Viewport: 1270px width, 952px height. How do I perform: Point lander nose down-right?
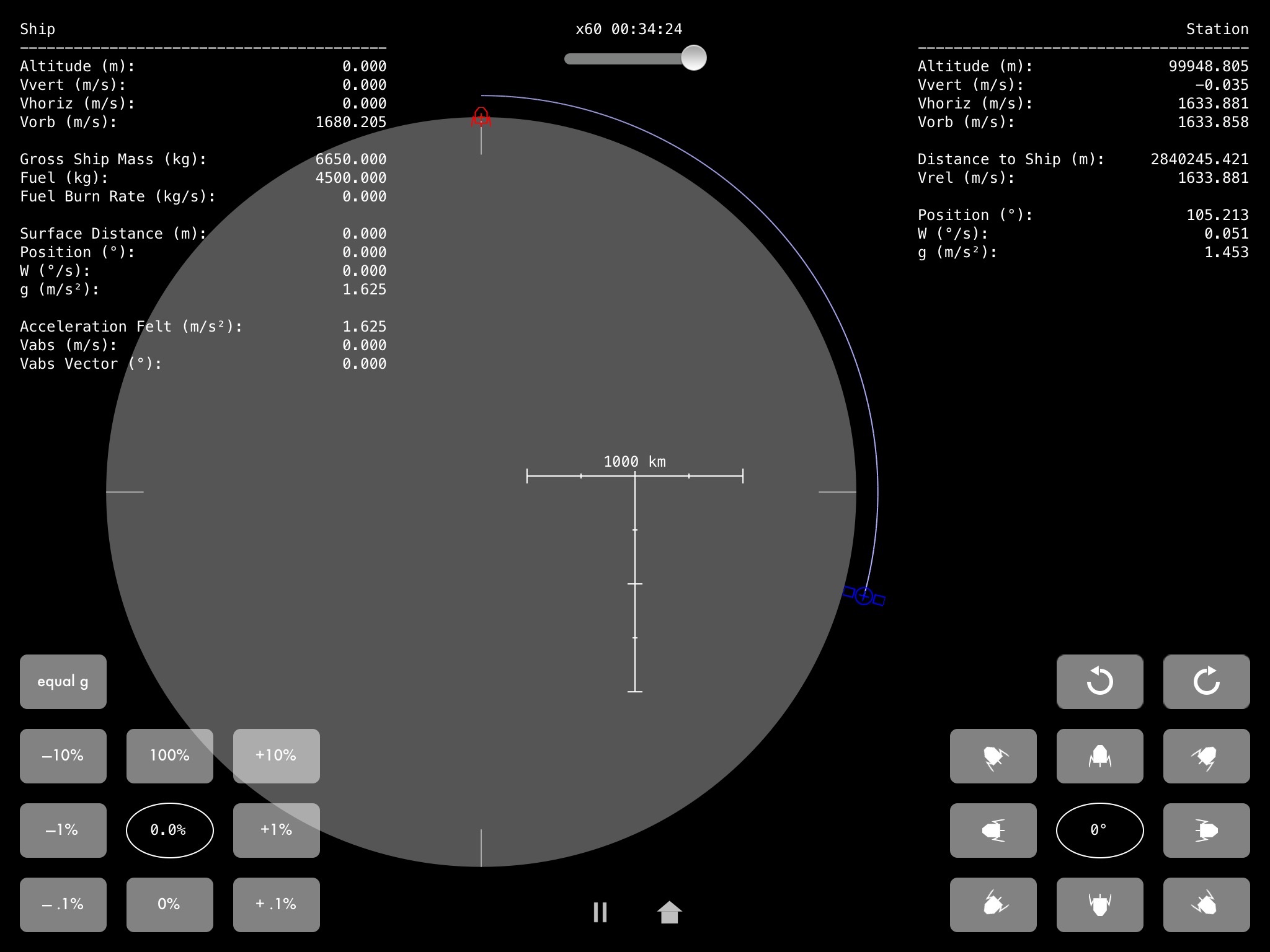tap(1206, 904)
